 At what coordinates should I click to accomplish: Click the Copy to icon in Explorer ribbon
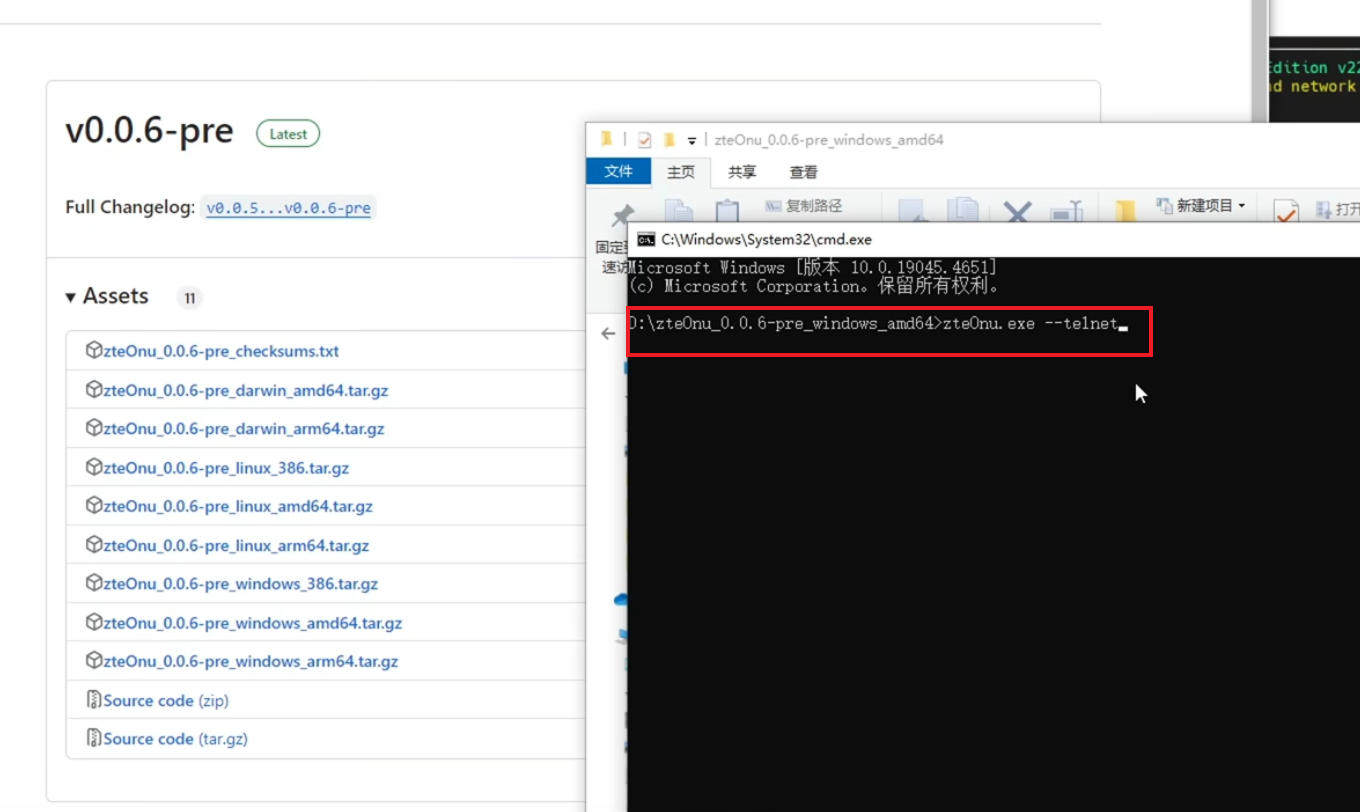963,210
